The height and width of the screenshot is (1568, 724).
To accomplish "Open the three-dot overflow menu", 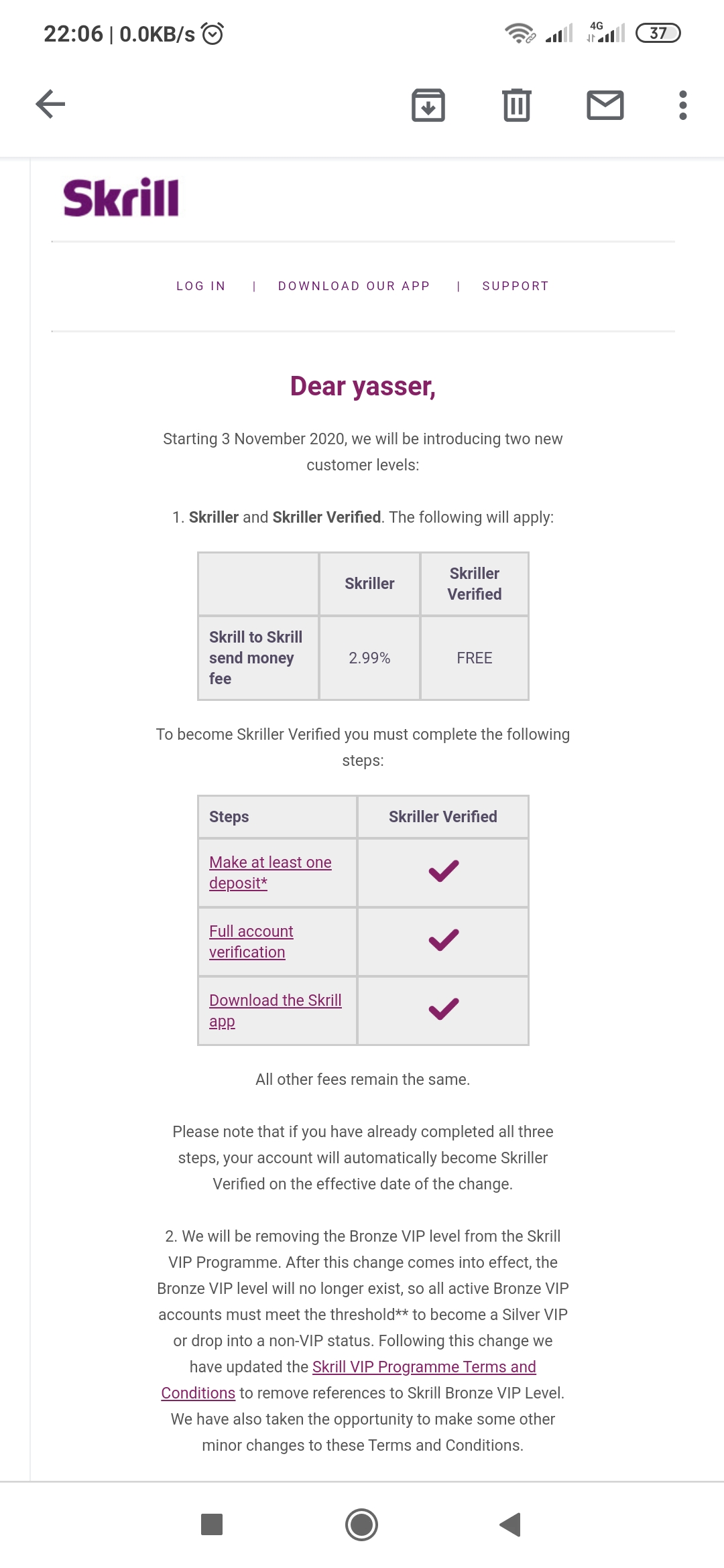I will [x=682, y=105].
